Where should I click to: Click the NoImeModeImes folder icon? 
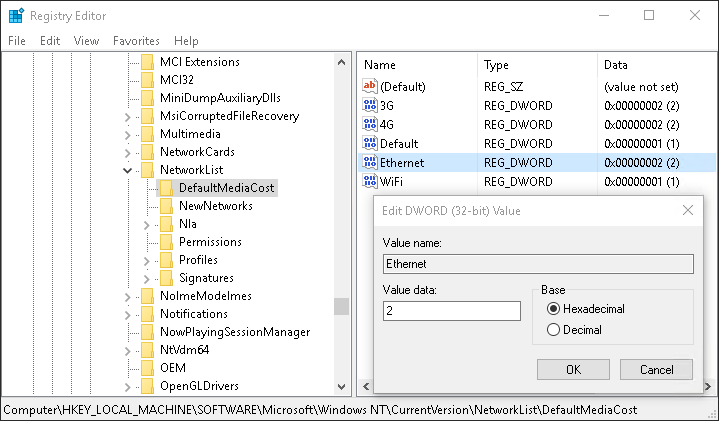point(148,296)
